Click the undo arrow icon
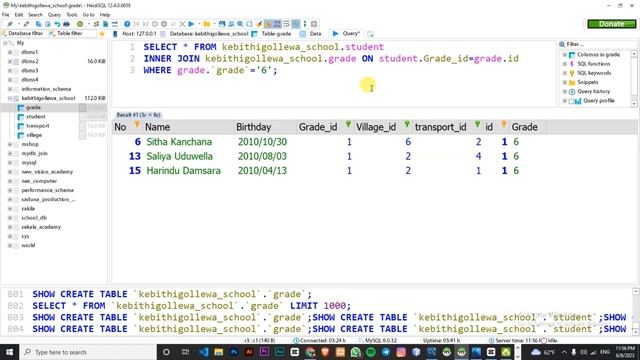The height and width of the screenshot is (360, 640). [57, 24]
